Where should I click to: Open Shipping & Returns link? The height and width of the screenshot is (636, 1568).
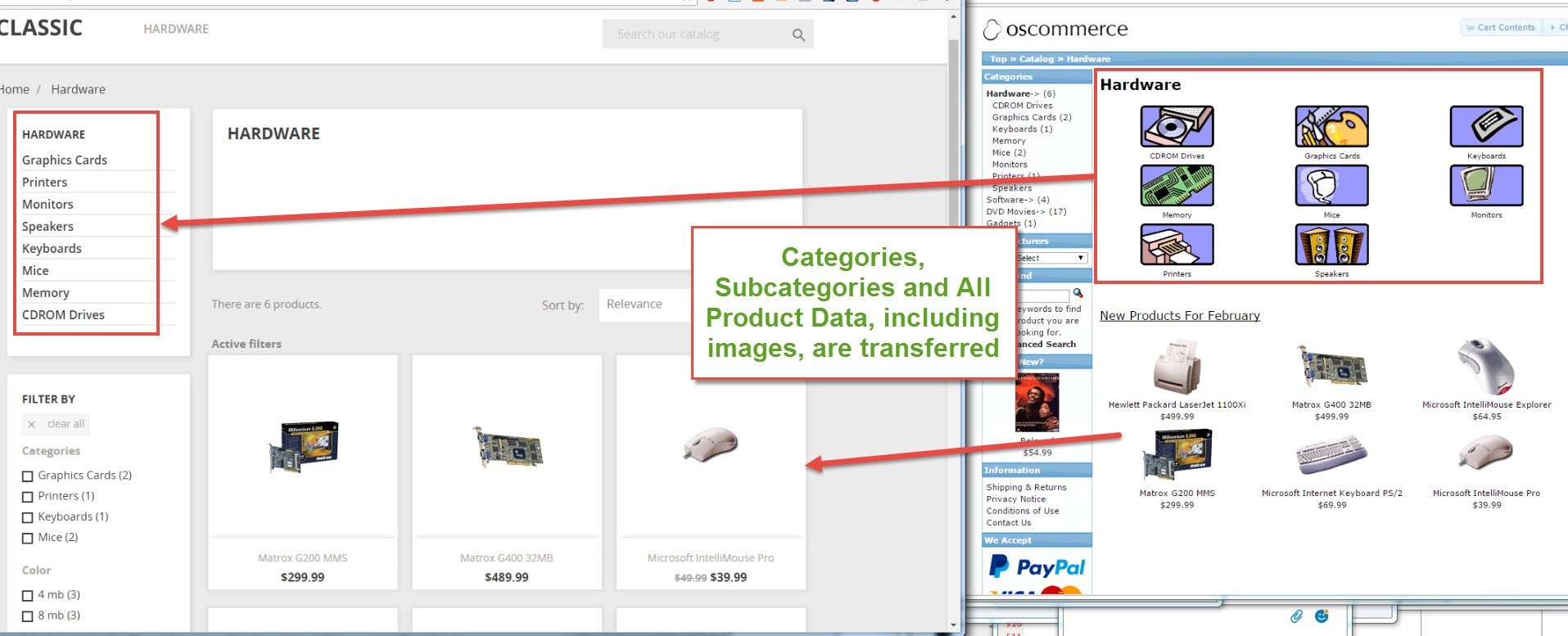(1027, 487)
